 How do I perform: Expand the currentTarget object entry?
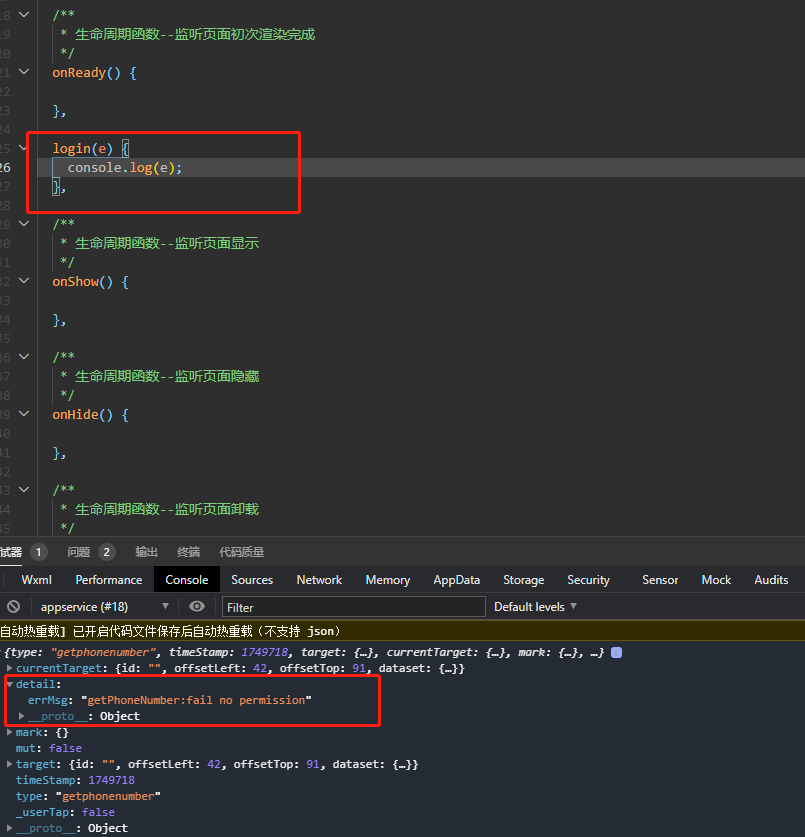pyautogui.click(x=10, y=668)
